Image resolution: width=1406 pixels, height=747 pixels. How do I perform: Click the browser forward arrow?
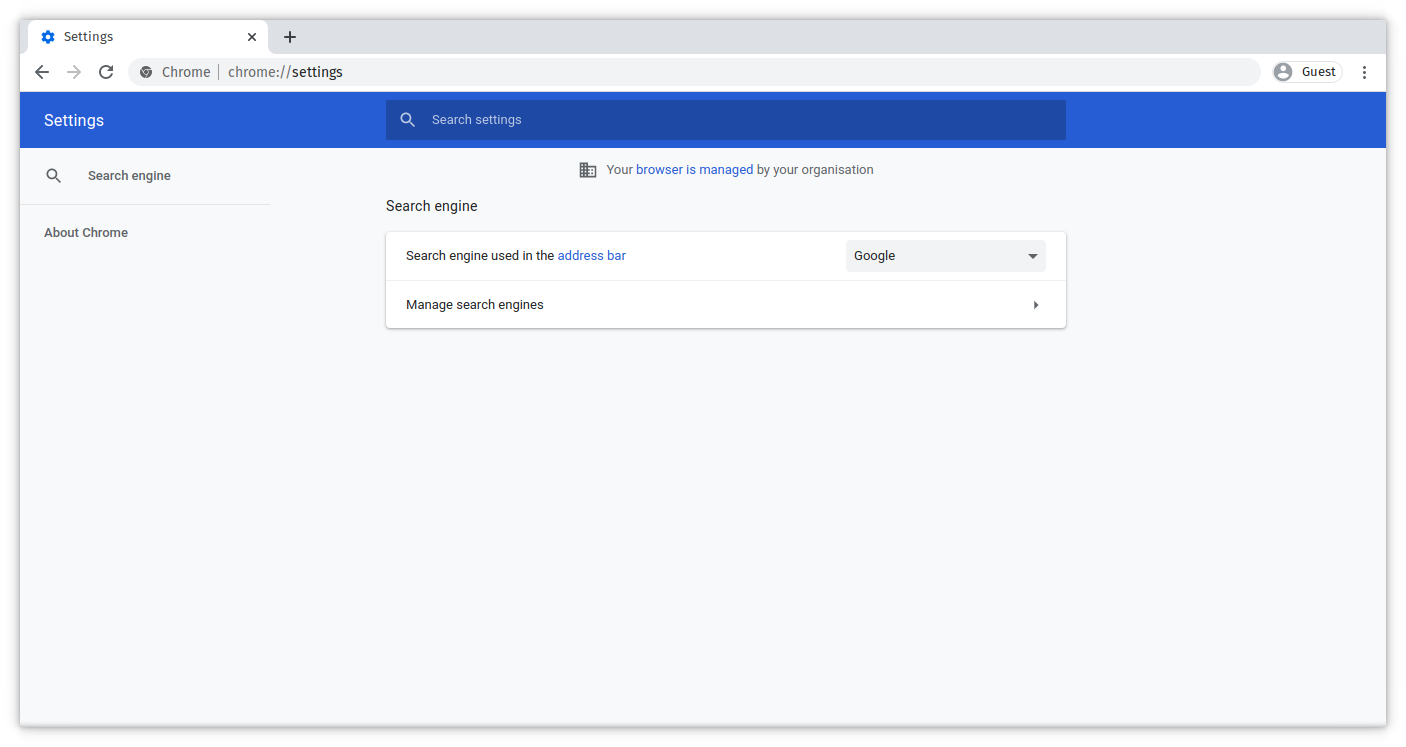pyautogui.click(x=74, y=72)
